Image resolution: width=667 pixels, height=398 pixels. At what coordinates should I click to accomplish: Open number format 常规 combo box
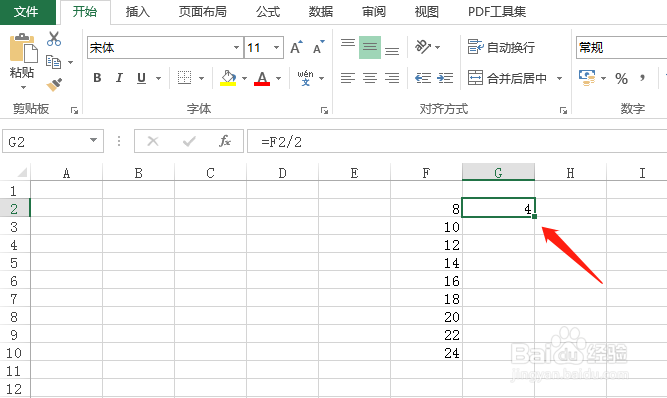pos(621,47)
